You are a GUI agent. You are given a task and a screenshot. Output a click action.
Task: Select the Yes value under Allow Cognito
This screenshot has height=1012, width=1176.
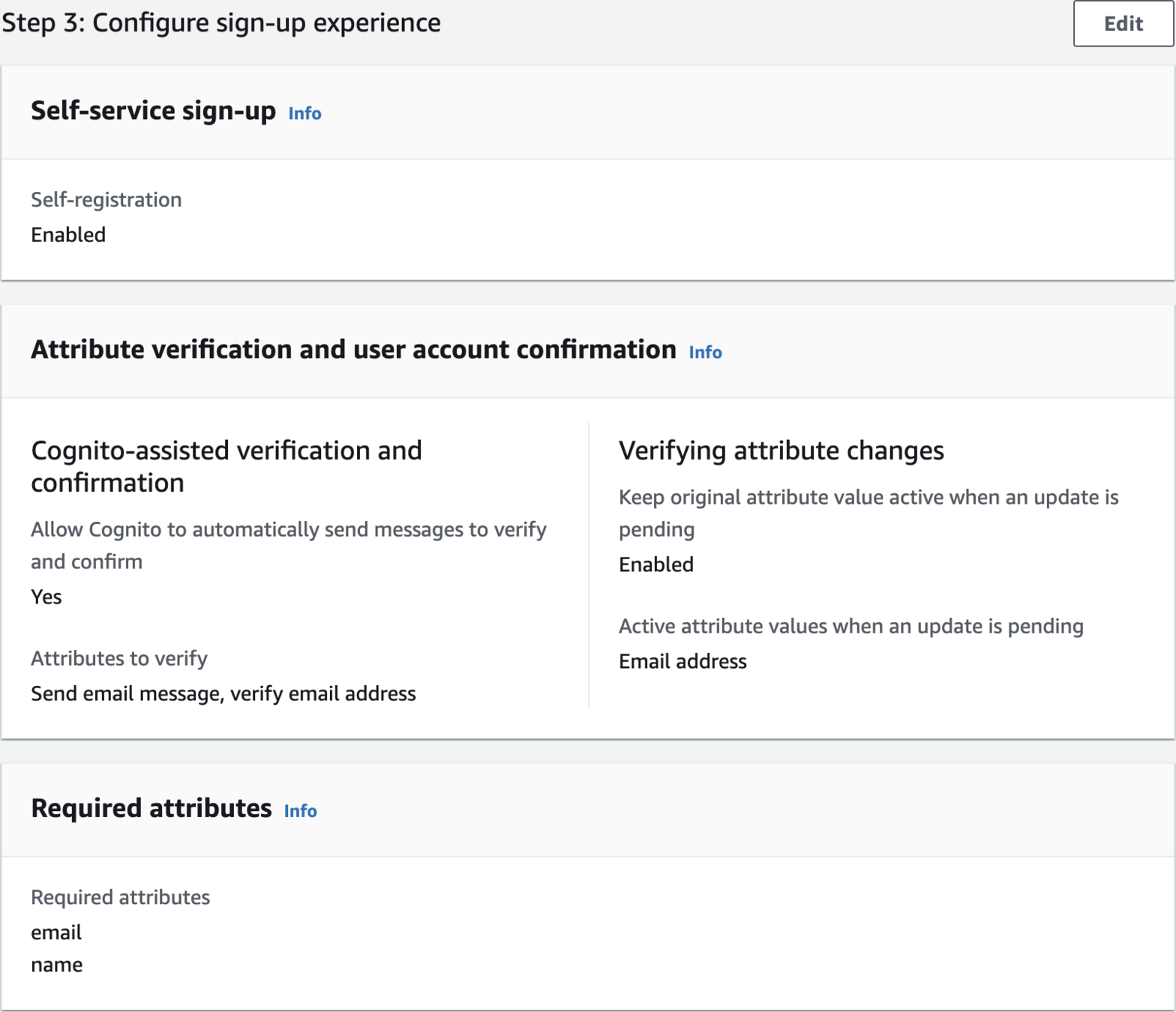46,597
